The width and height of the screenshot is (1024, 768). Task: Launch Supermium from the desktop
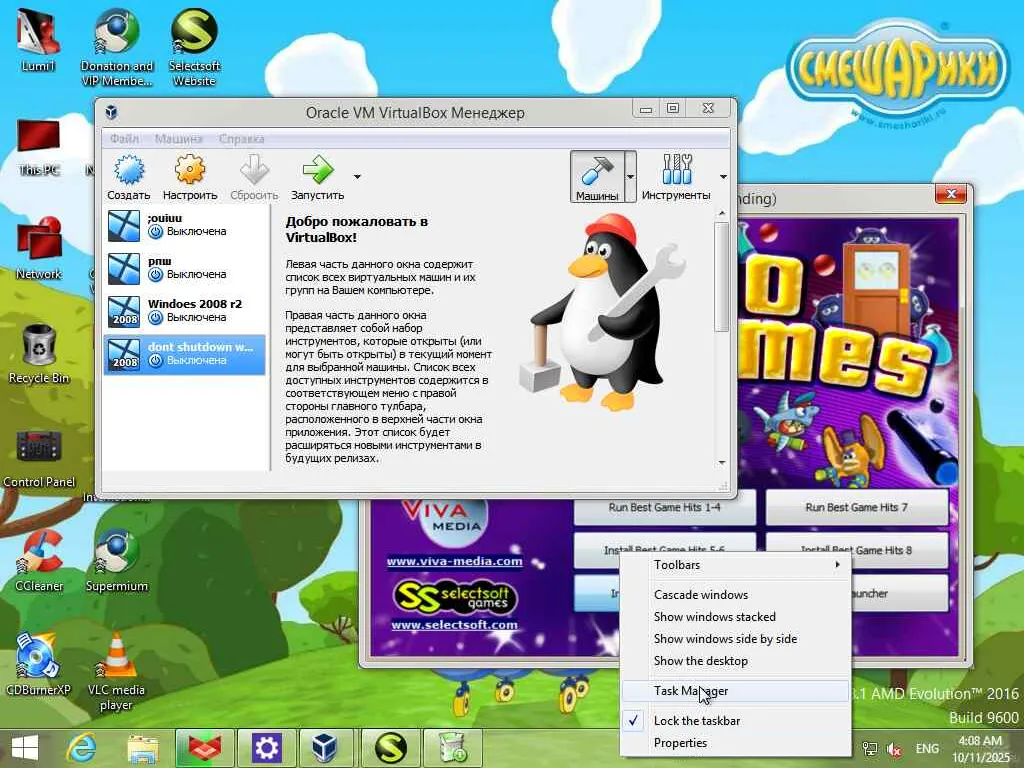(117, 562)
